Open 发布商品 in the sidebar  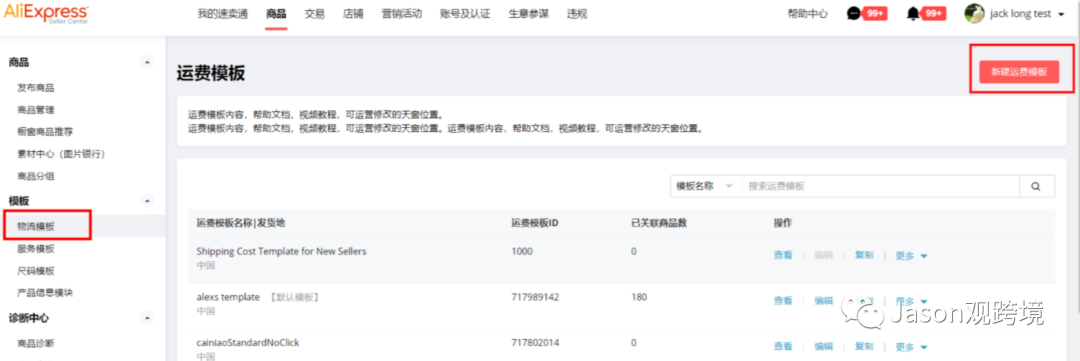click(36, 87)
